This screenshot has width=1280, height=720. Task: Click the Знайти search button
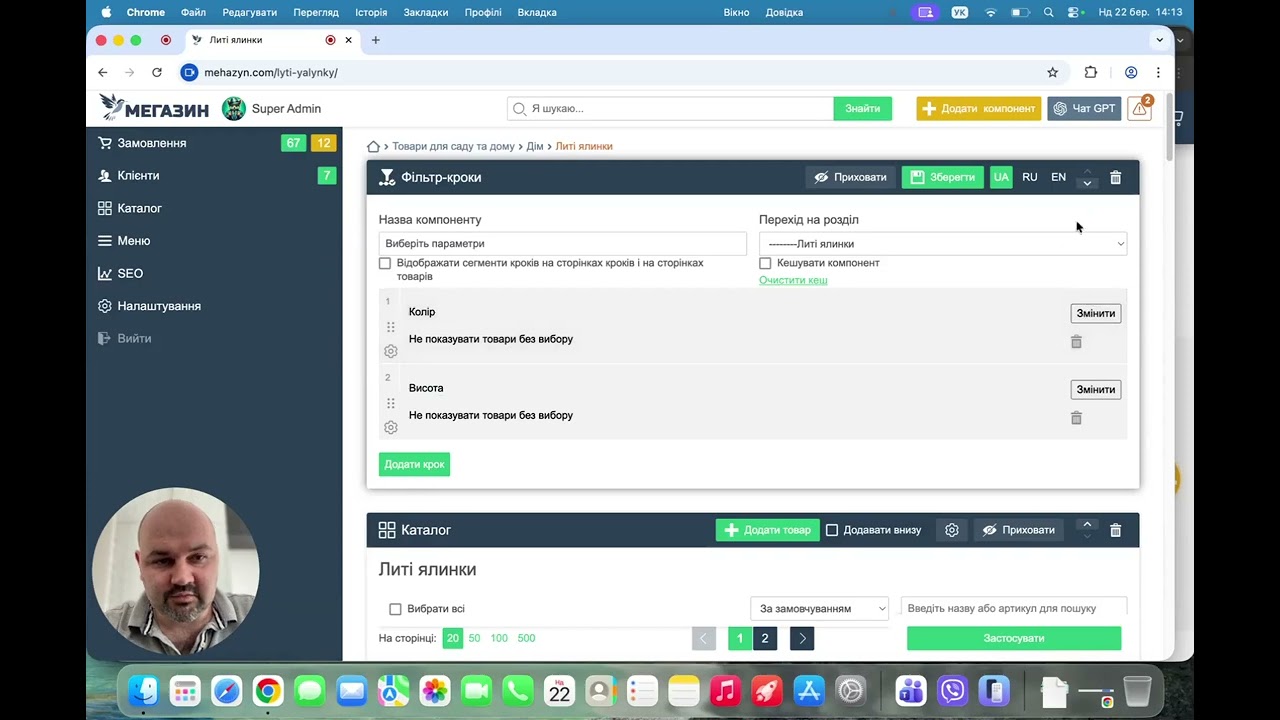coord(863,108)
